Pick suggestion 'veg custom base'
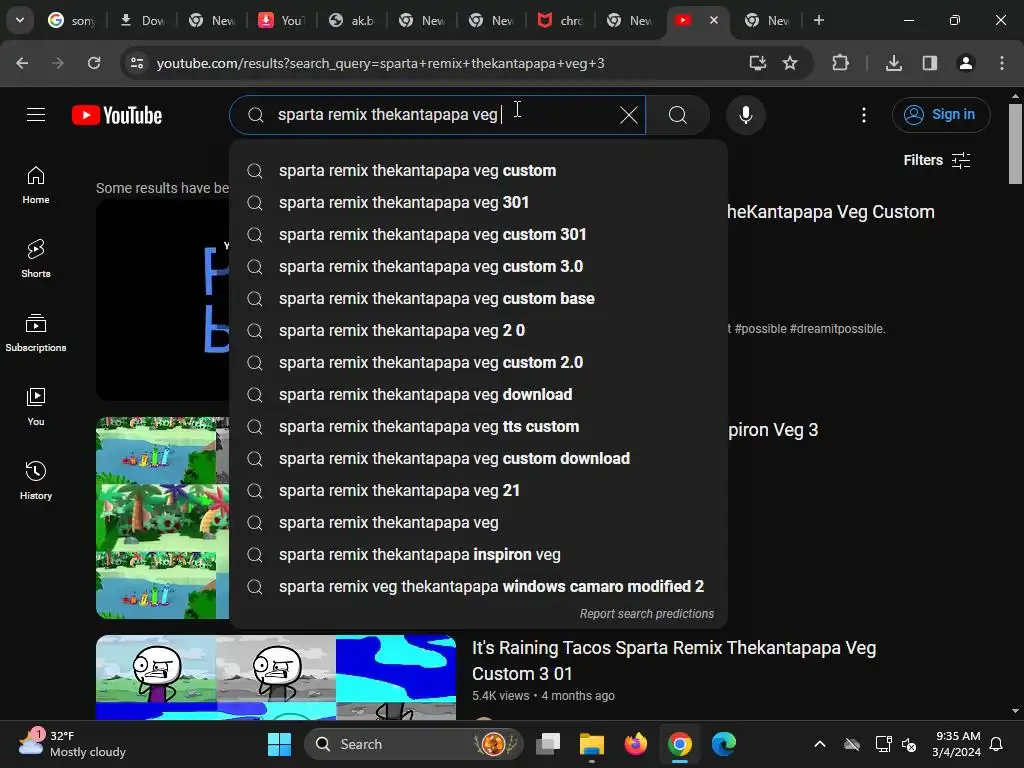The width and height of the screenshot is (1024, 768). pos(478,298)
